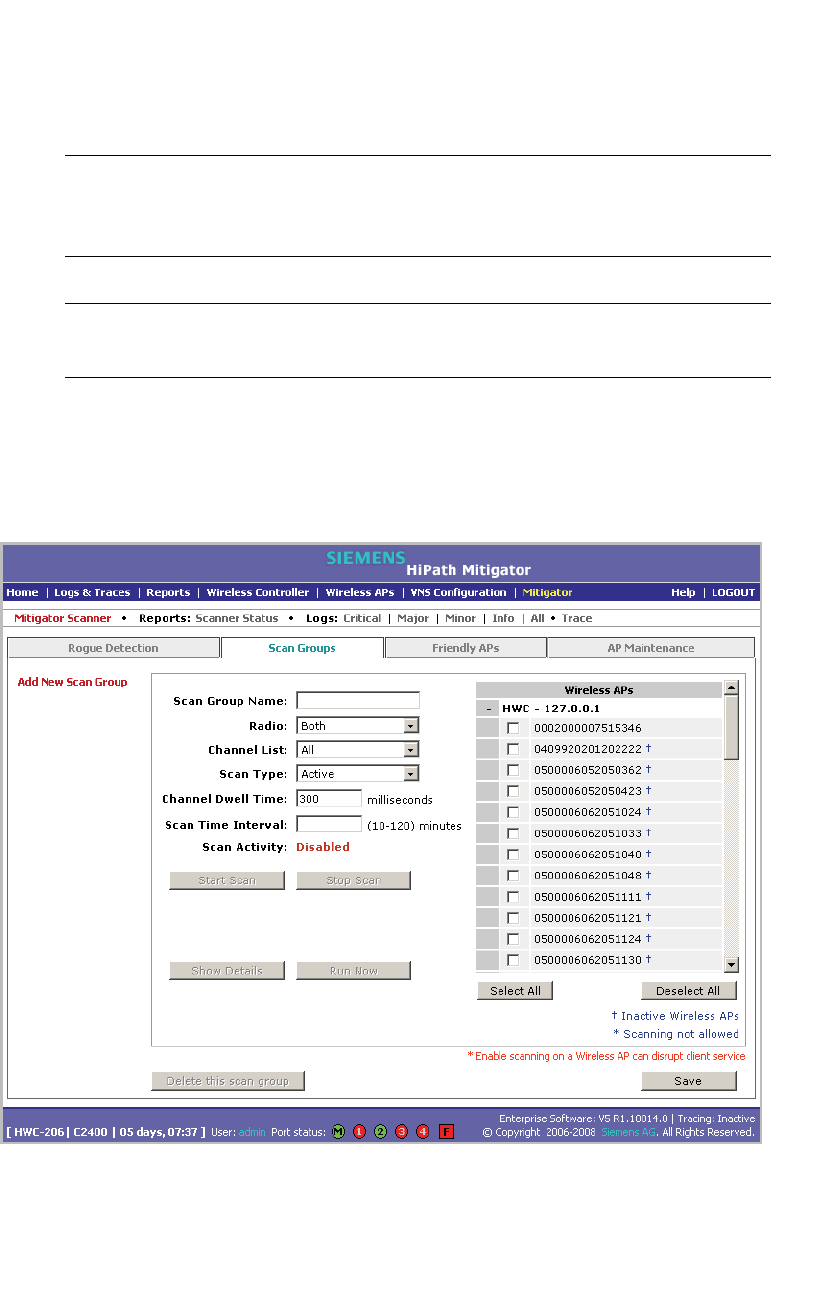
Task: Tick checkbox for AP 0500006052050362
Action: pos(513,770)
